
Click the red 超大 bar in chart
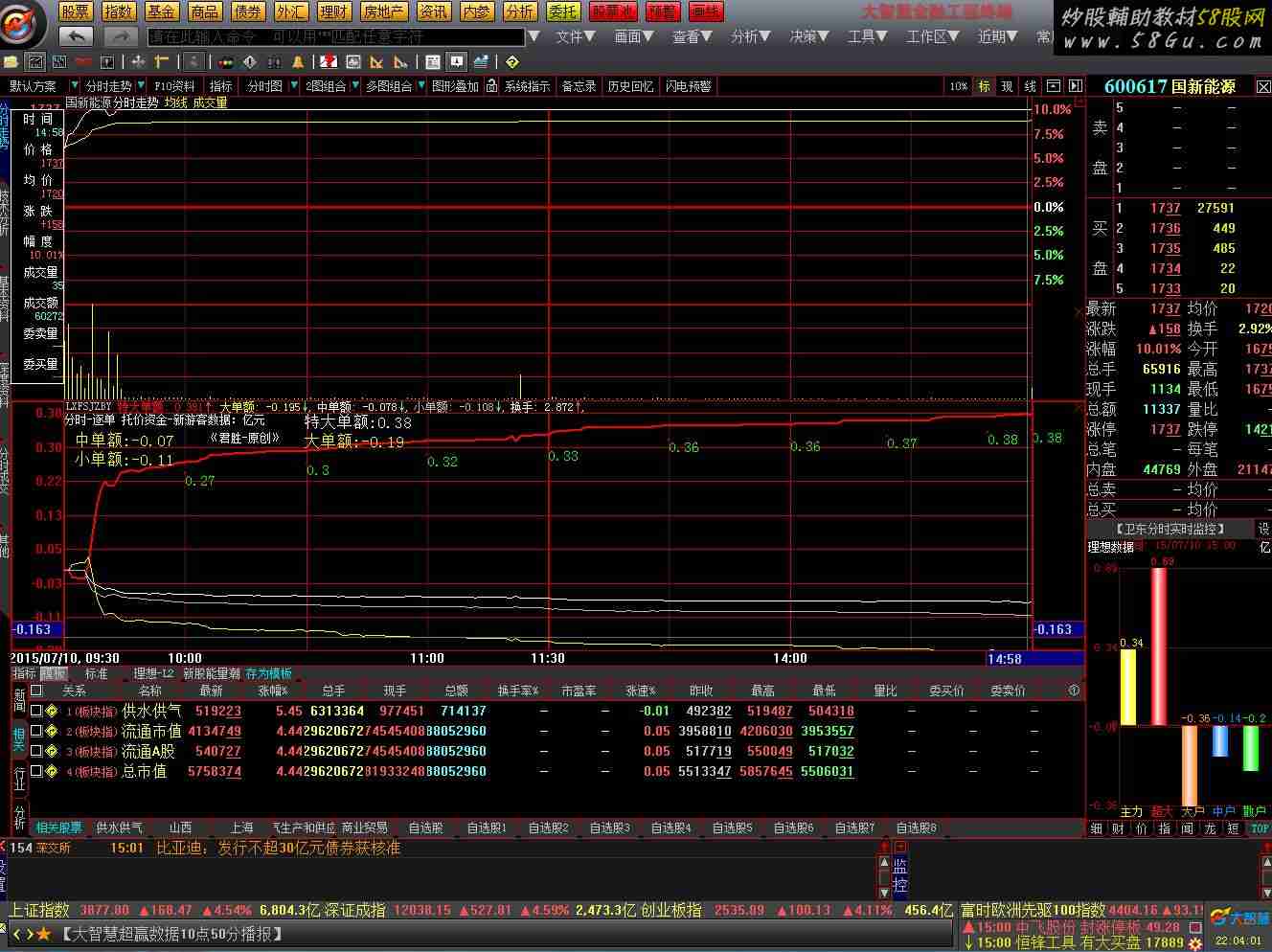1161,639
